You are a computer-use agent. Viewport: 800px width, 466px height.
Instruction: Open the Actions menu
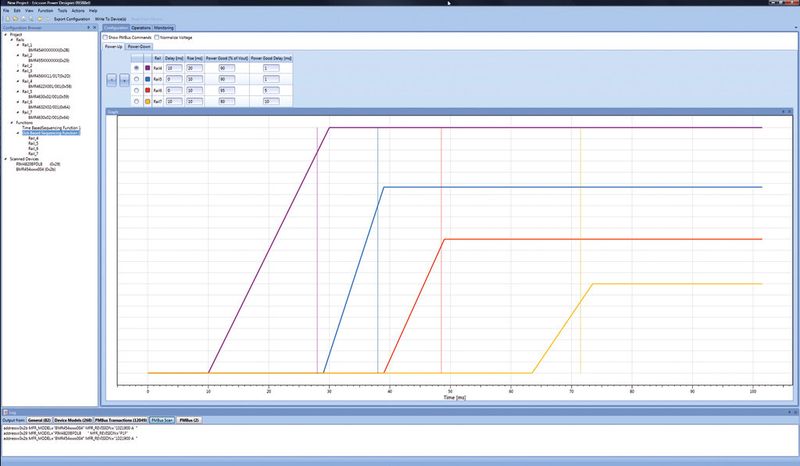[x=78, y=10]
